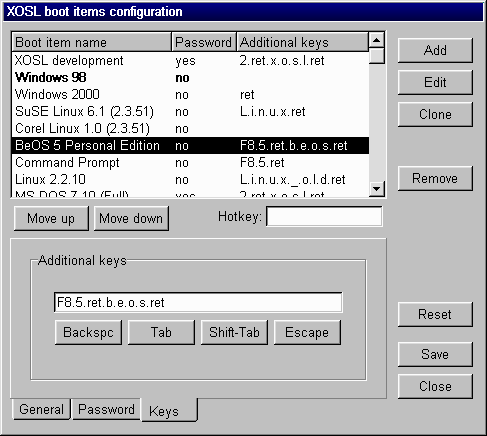Insert Backspc key into additional keys

[x=88, y=332]
